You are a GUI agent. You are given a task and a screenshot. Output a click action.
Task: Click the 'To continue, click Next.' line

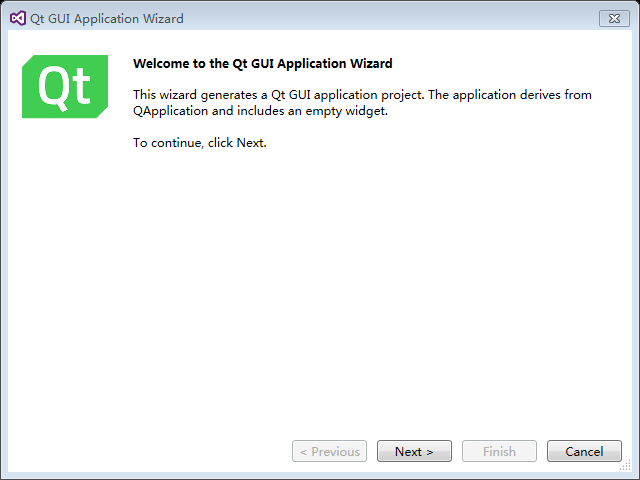click(x=200, y=143)
